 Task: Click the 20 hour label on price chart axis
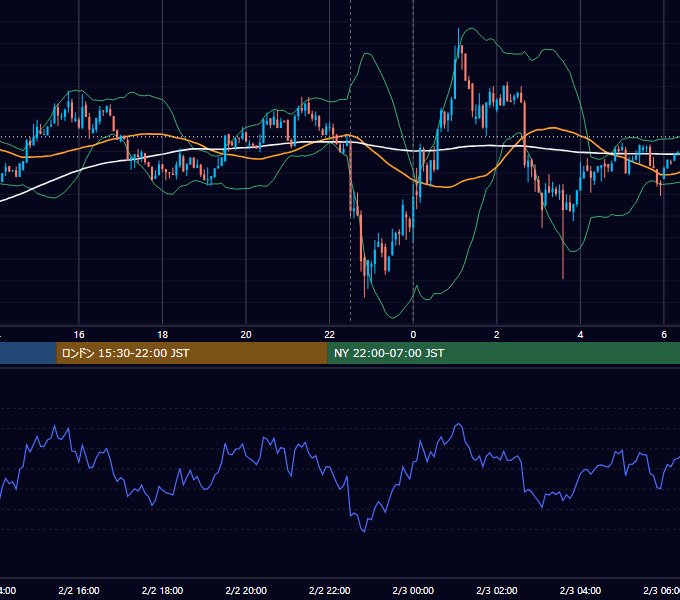pos(246,335)
